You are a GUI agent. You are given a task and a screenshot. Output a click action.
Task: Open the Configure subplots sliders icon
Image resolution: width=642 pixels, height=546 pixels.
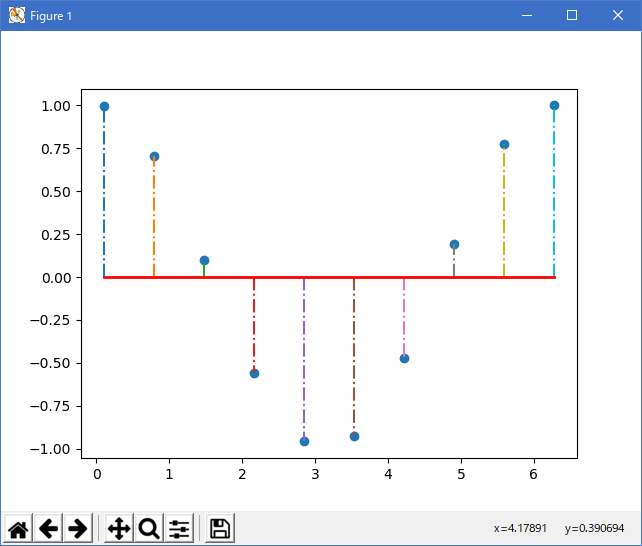coord(179,528)
